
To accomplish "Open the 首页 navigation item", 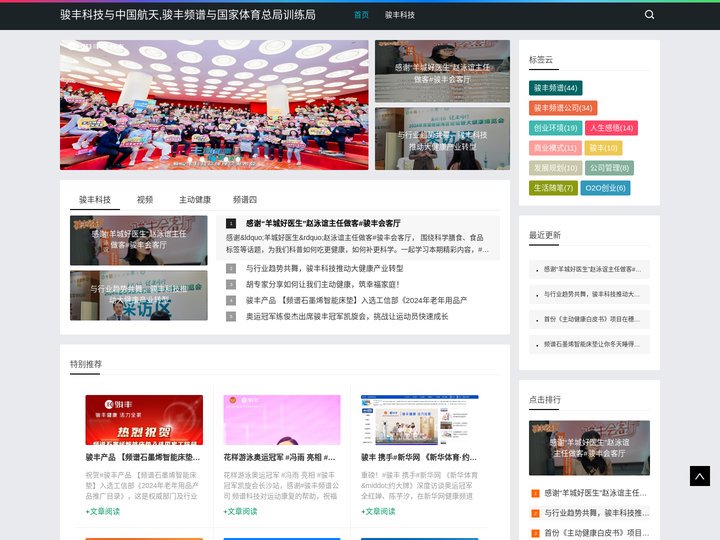I will pyautogui.click(x=361, y=15).
